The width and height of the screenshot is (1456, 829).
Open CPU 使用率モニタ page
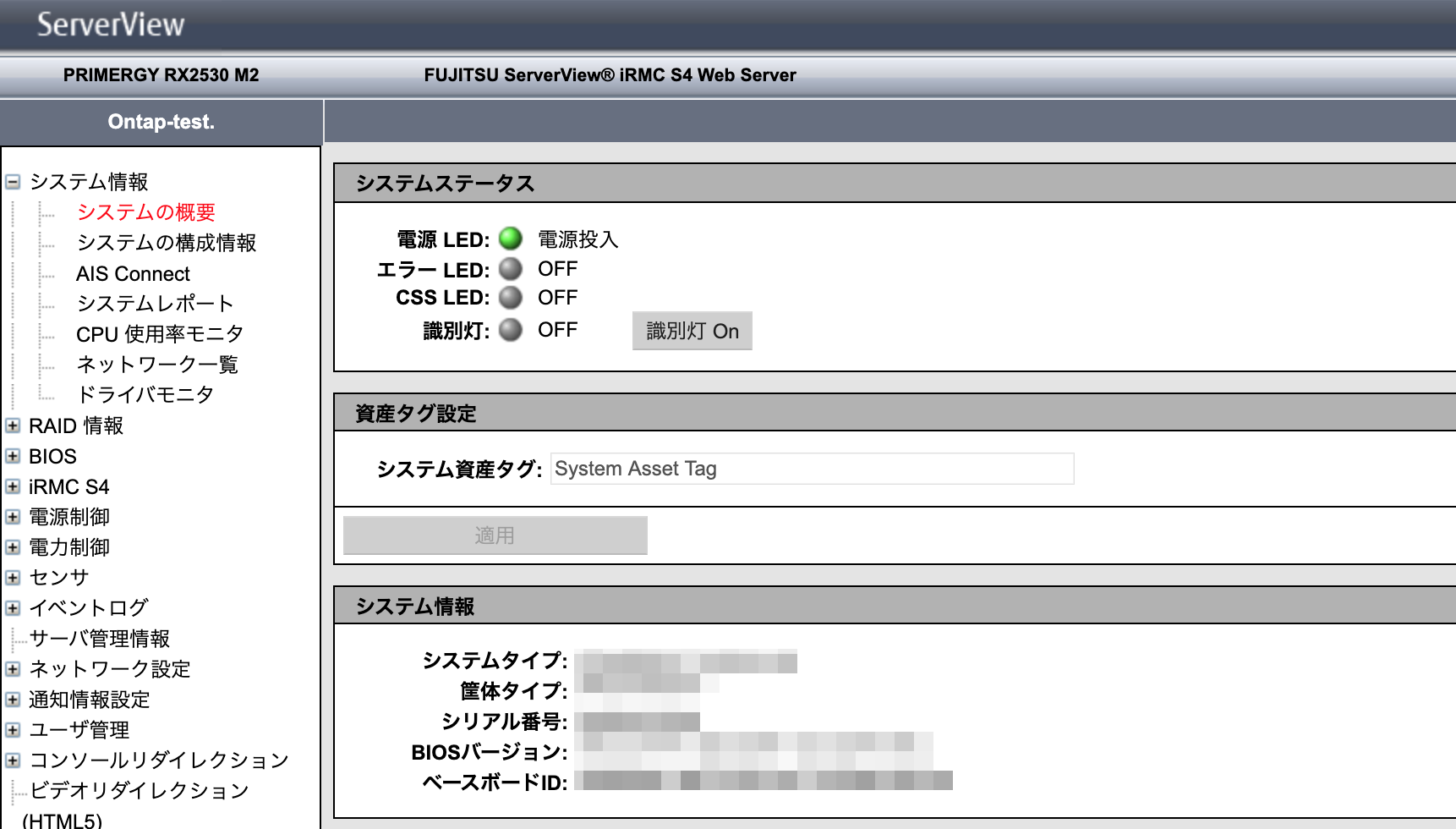[x=160, y=334]
